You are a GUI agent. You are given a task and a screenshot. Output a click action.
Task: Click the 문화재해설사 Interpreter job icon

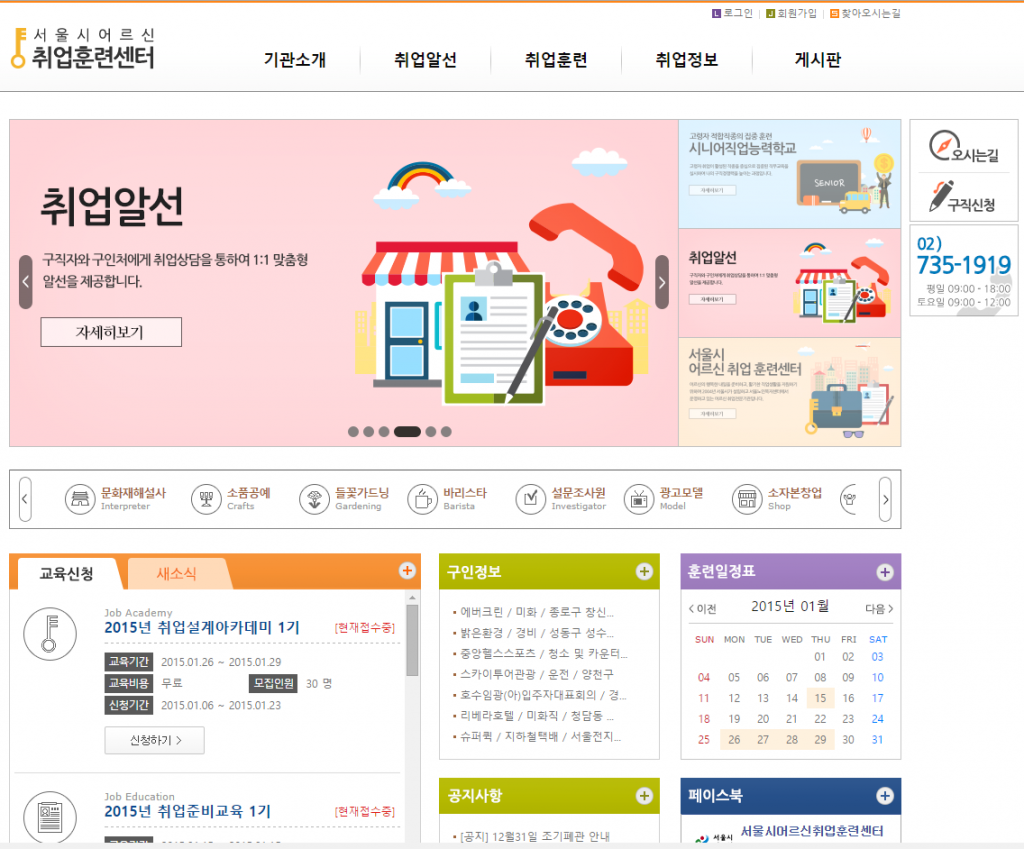point(81,498)
